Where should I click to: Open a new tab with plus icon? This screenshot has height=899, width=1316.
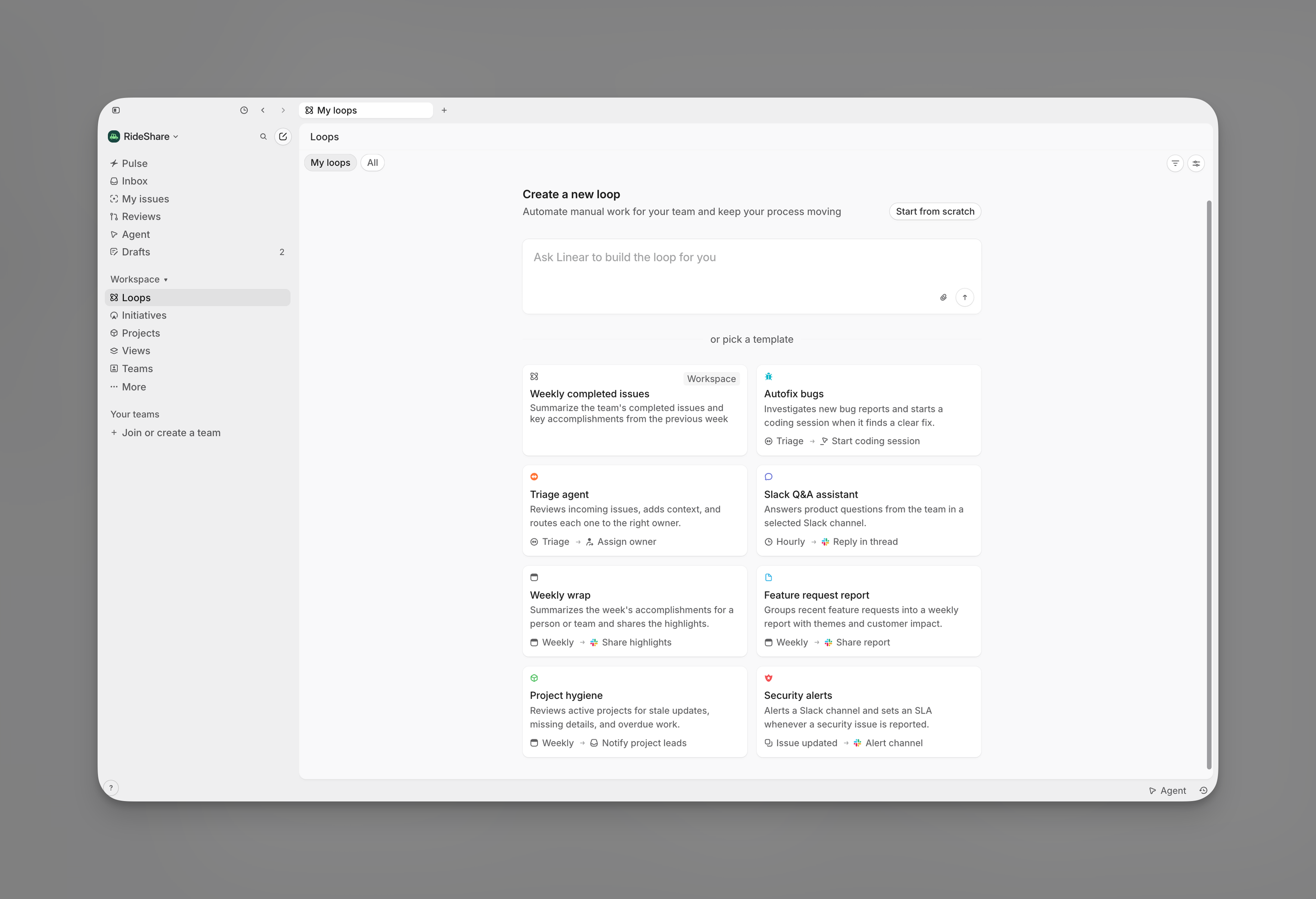click(444, 111)
